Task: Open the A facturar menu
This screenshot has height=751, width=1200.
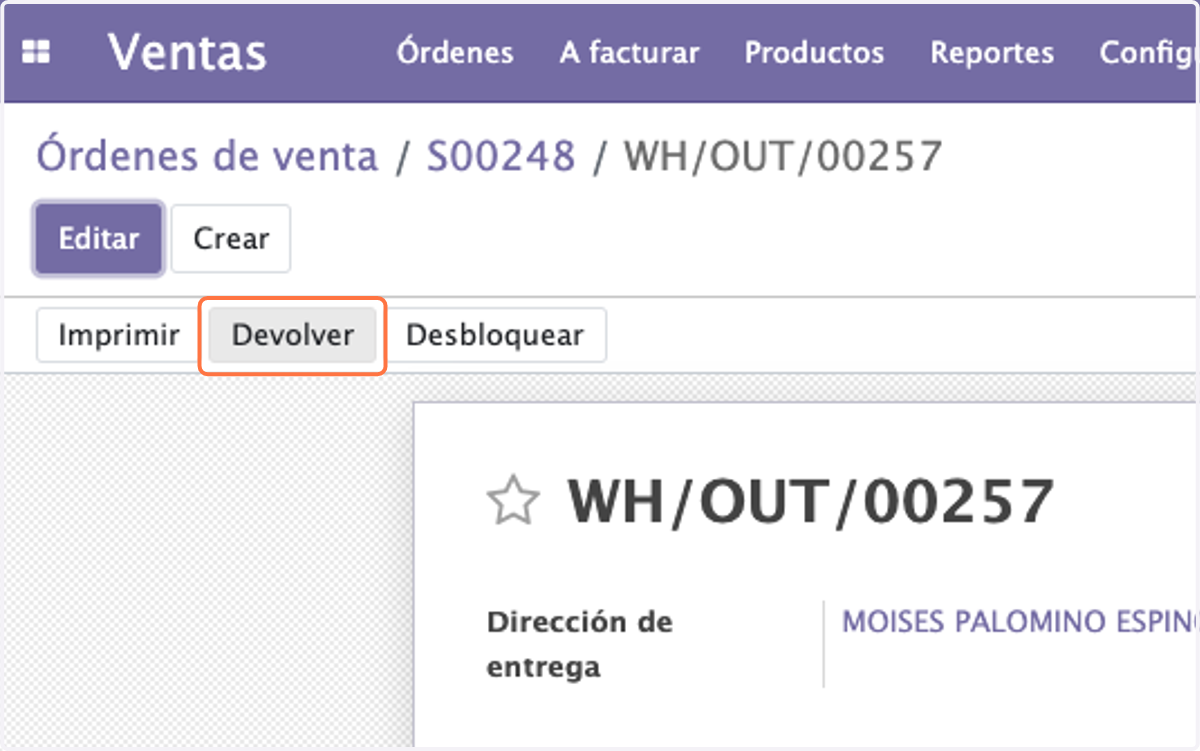Action: [x=629, y=52]
